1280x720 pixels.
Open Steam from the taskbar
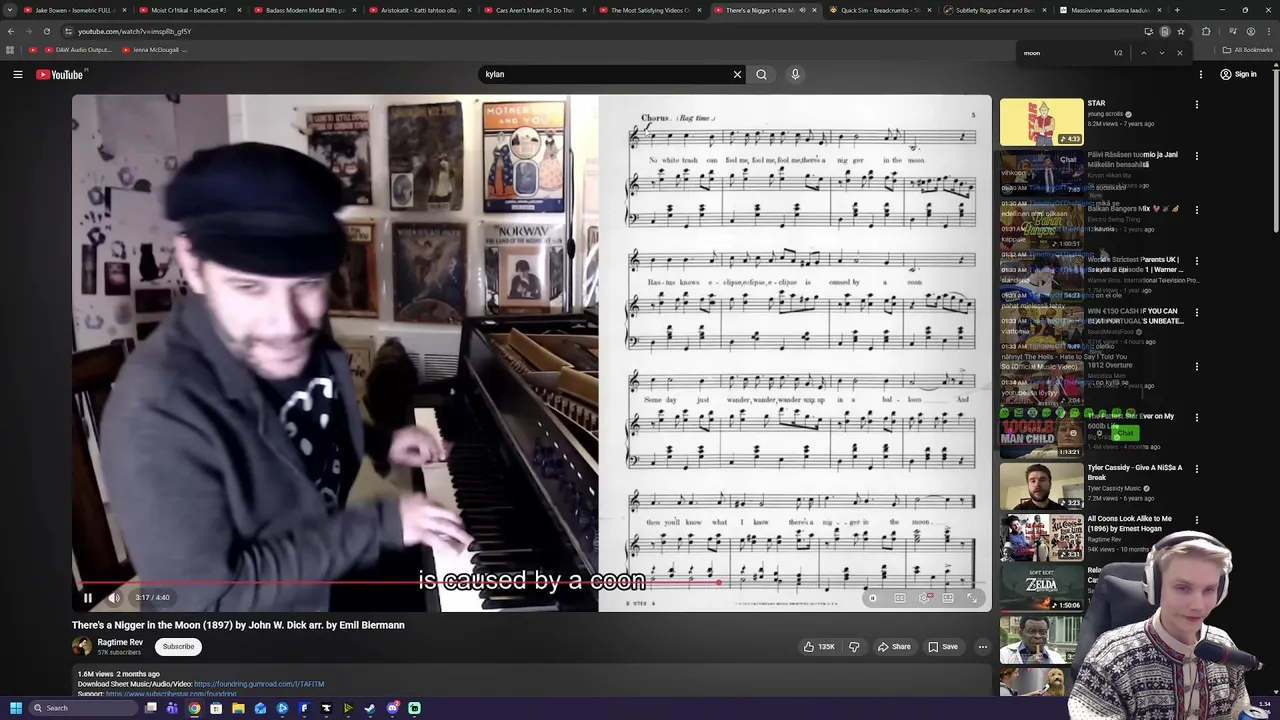(370, 708)
